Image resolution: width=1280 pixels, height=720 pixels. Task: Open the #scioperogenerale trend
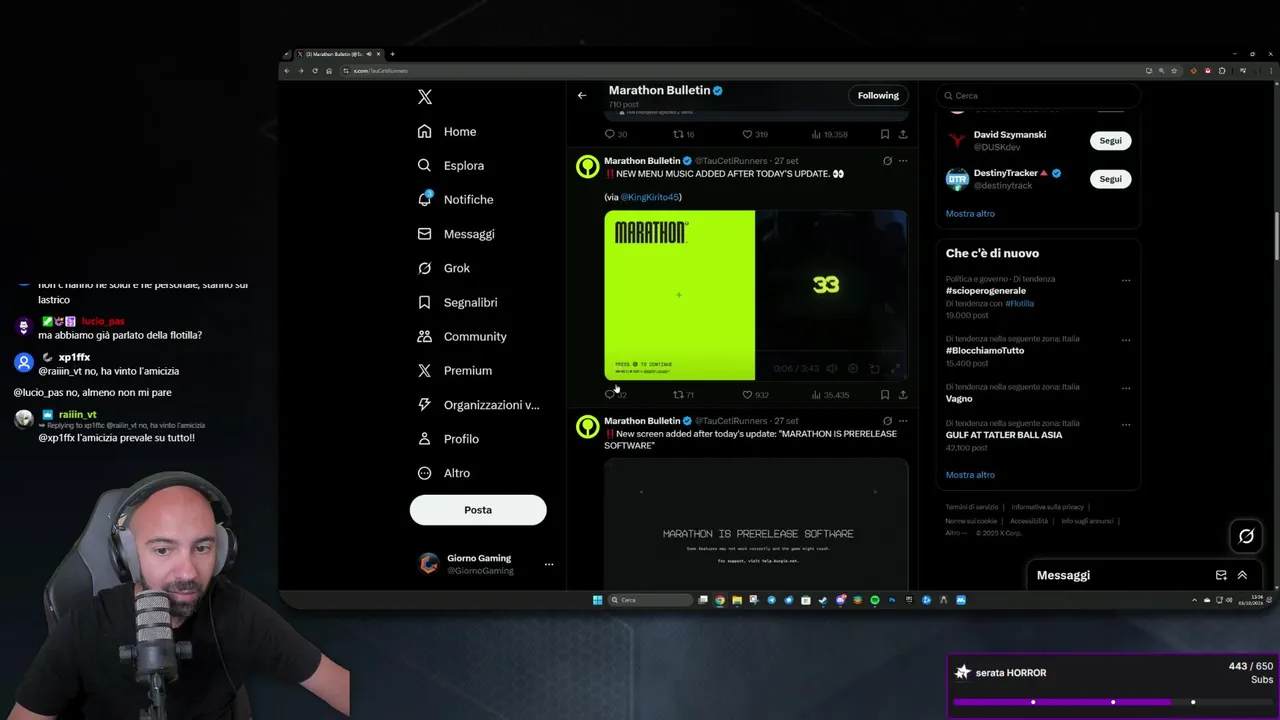tap(986, 291)
